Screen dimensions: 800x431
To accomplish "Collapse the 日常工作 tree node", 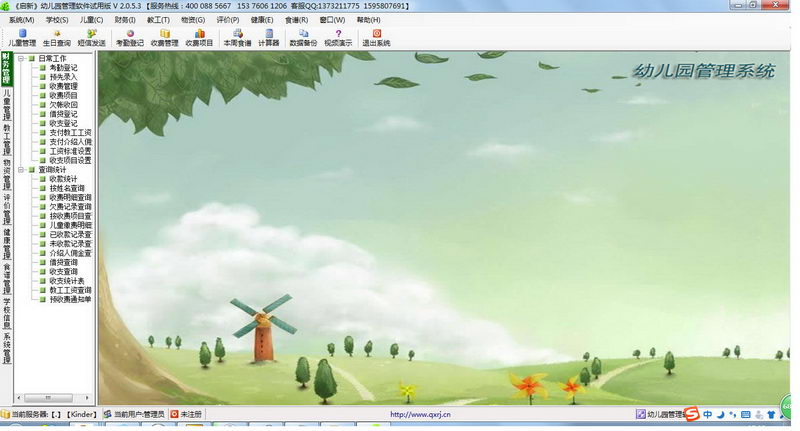I will coord(21,59).
